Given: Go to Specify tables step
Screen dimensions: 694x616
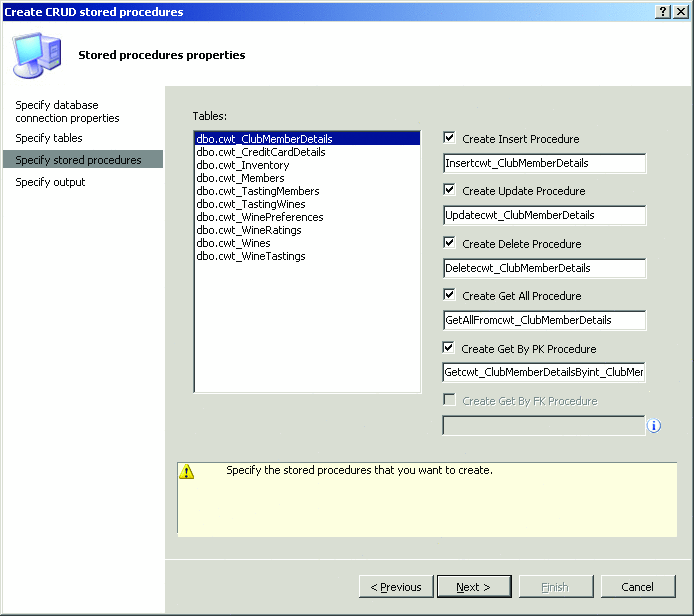Looking at the screenshot, I should [x=49, y=138].
